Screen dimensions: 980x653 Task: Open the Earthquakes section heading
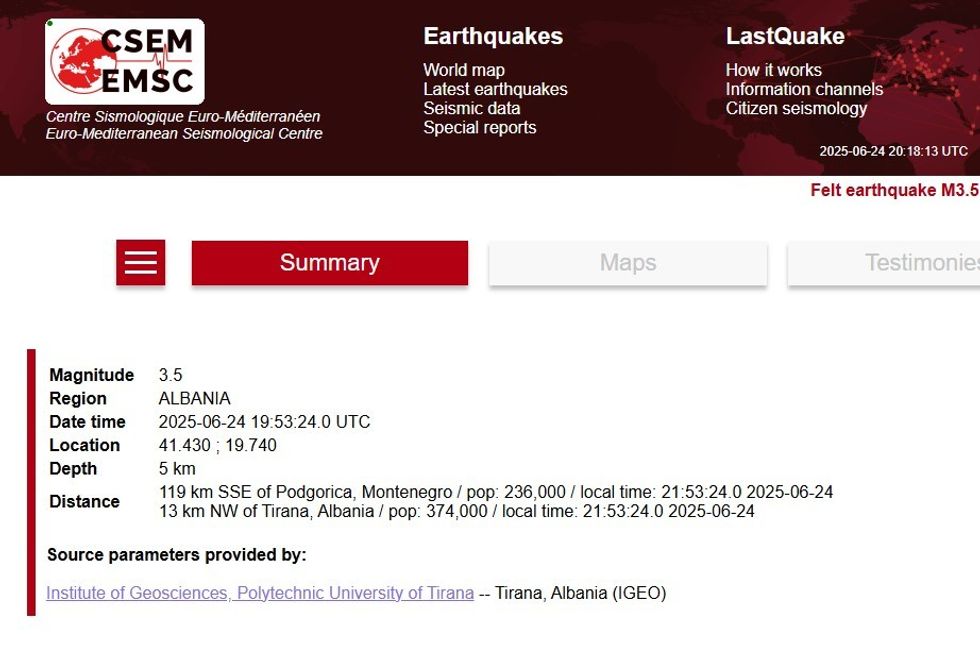pyautogui.click(x=493, y=37)
